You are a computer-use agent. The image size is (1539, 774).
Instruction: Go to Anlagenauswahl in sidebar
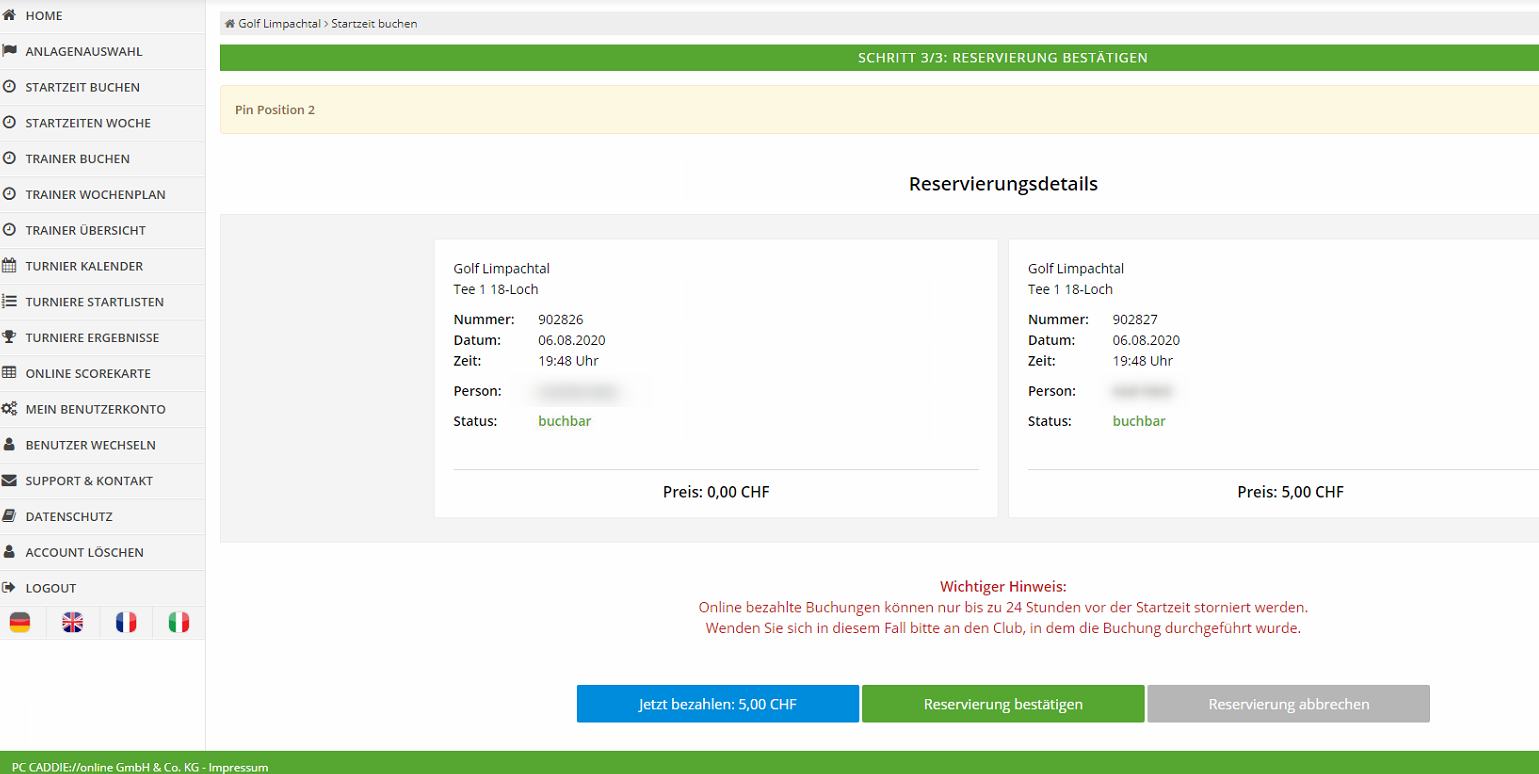tap(83, 51)
